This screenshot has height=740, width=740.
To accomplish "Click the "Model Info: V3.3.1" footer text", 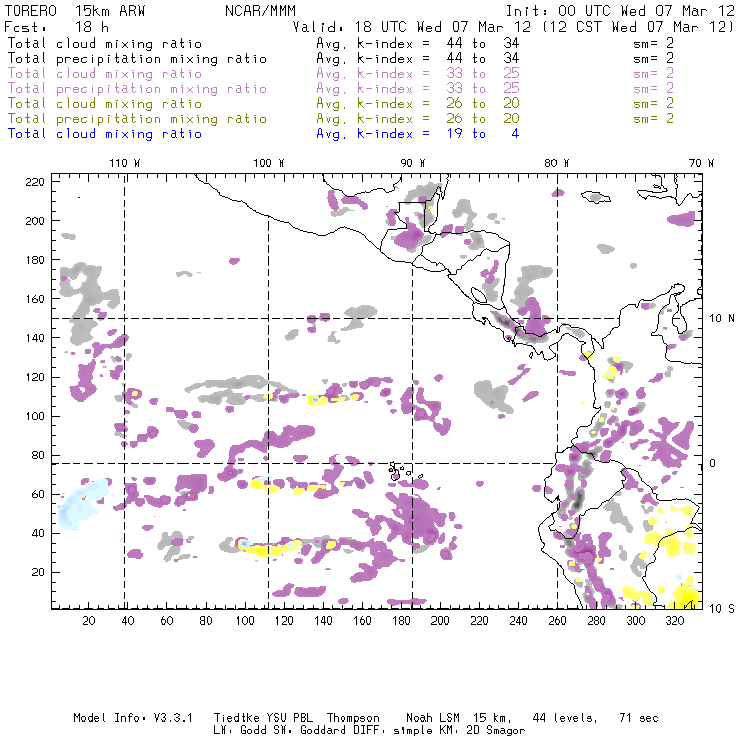I will [x=133, y=718].
